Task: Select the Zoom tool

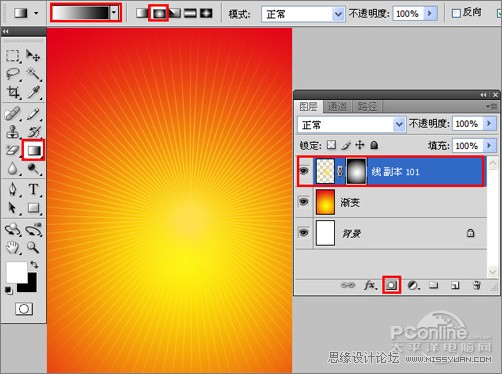Action: pyautogui.click(x=33, y=248)
